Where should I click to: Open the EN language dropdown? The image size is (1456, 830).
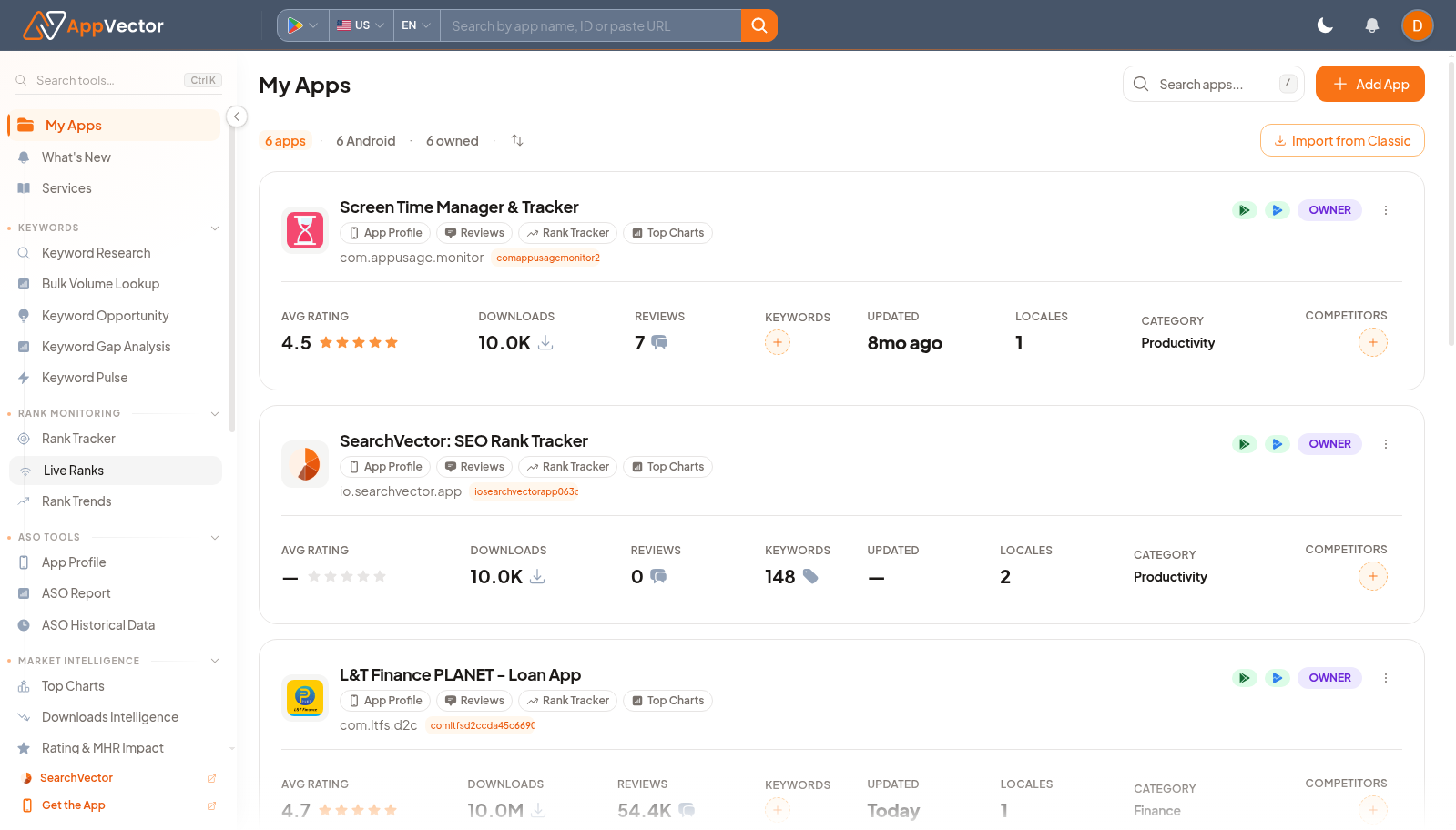coord(416,25)
